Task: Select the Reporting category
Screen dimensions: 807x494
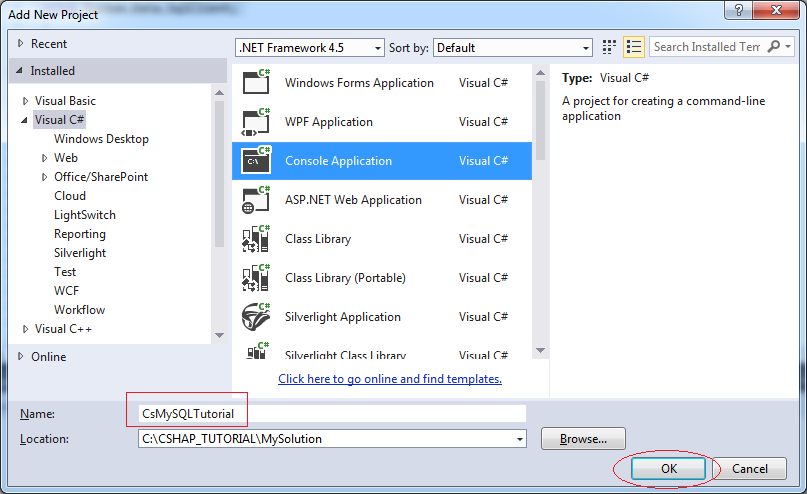Action: (80, 234)
